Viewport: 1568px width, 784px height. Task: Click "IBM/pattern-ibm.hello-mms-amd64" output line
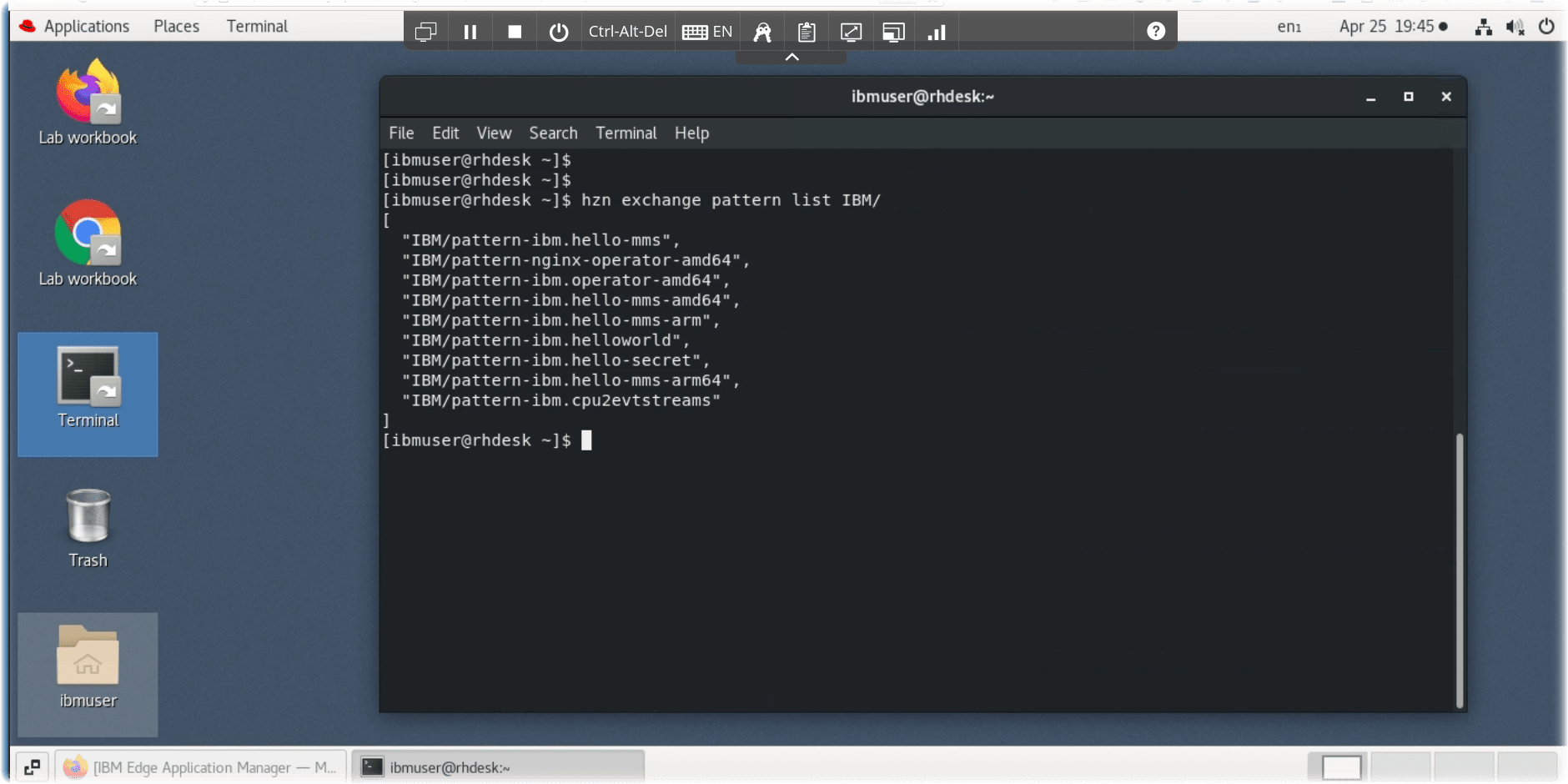tap(570, 300)
